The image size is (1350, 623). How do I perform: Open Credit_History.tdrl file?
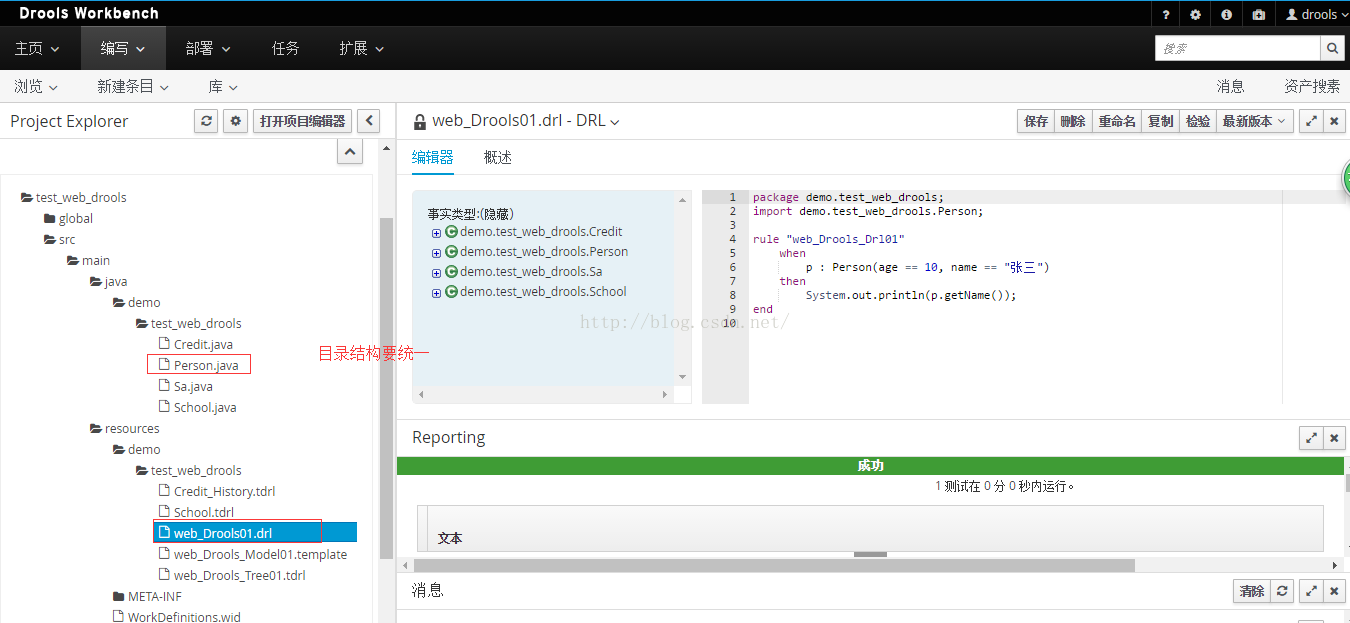tap(217, 491)
